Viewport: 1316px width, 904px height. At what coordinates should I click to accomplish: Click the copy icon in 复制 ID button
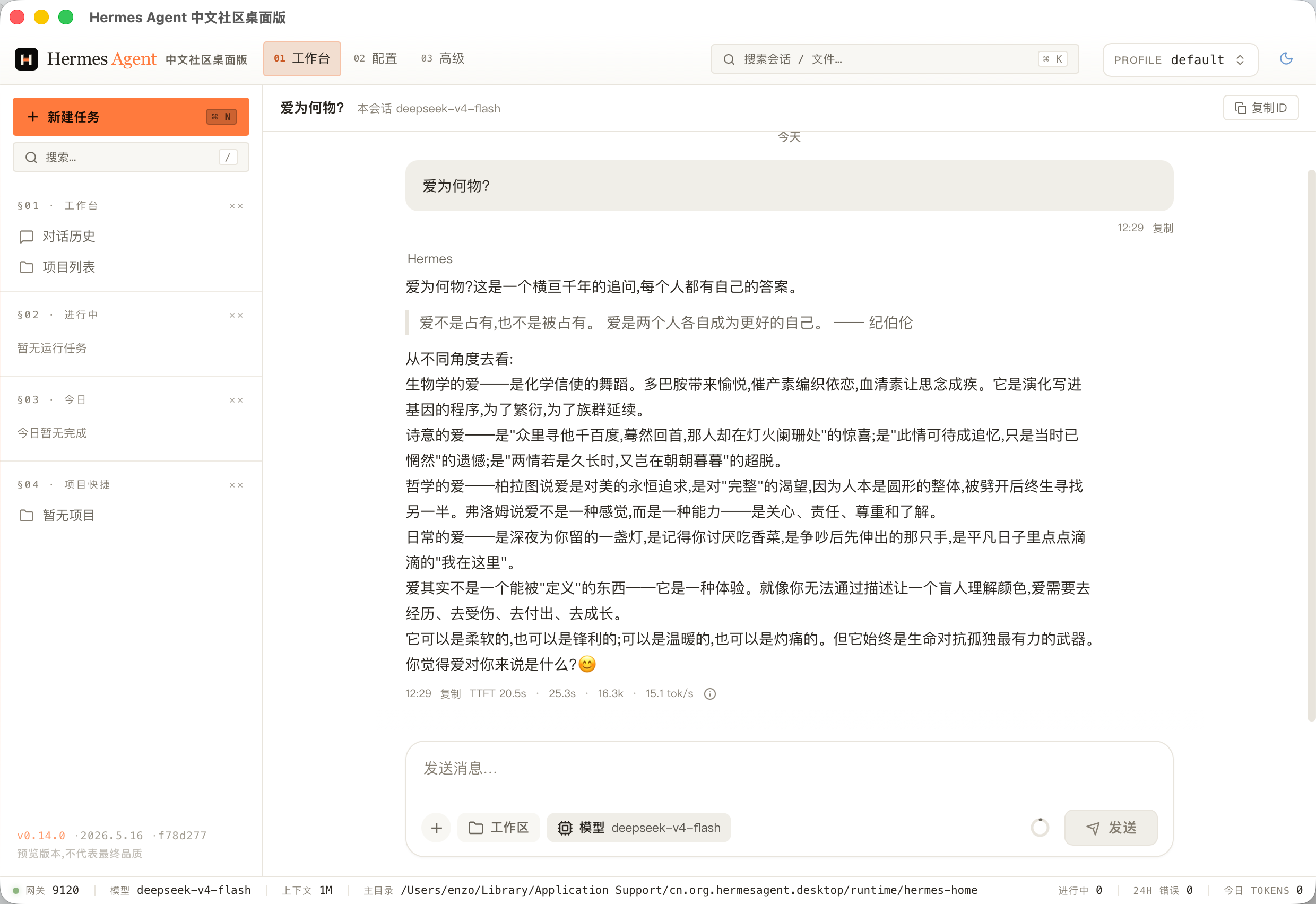(1241, 108)
